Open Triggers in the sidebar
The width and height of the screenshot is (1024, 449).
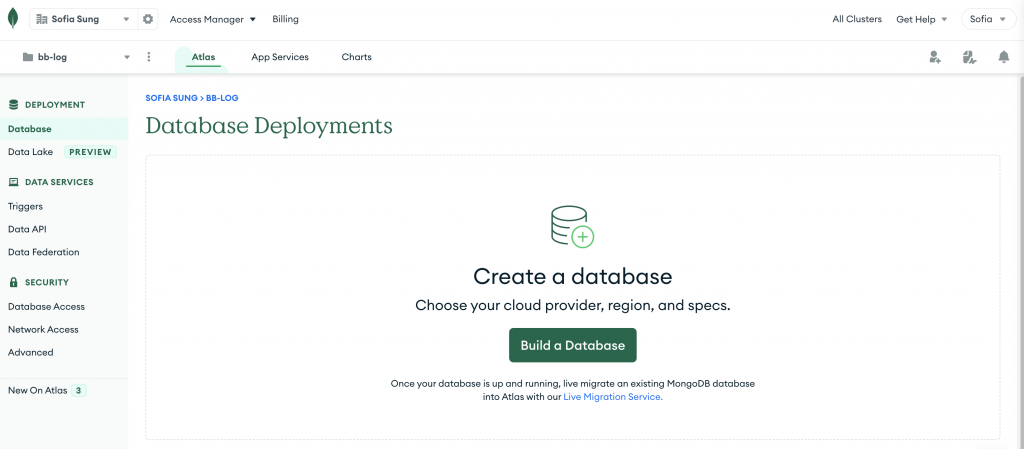(25, 206)
